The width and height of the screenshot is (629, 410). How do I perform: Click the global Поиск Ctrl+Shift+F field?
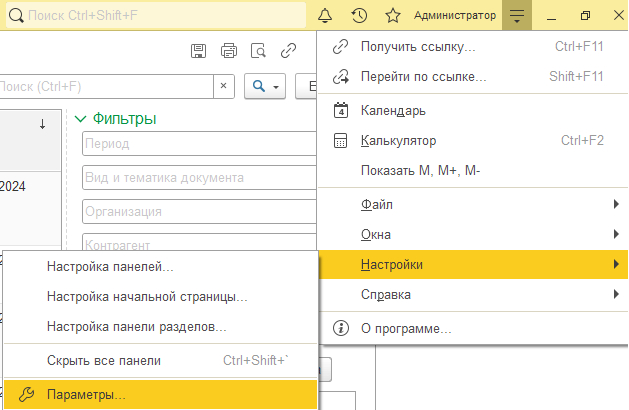click(156, 16)
